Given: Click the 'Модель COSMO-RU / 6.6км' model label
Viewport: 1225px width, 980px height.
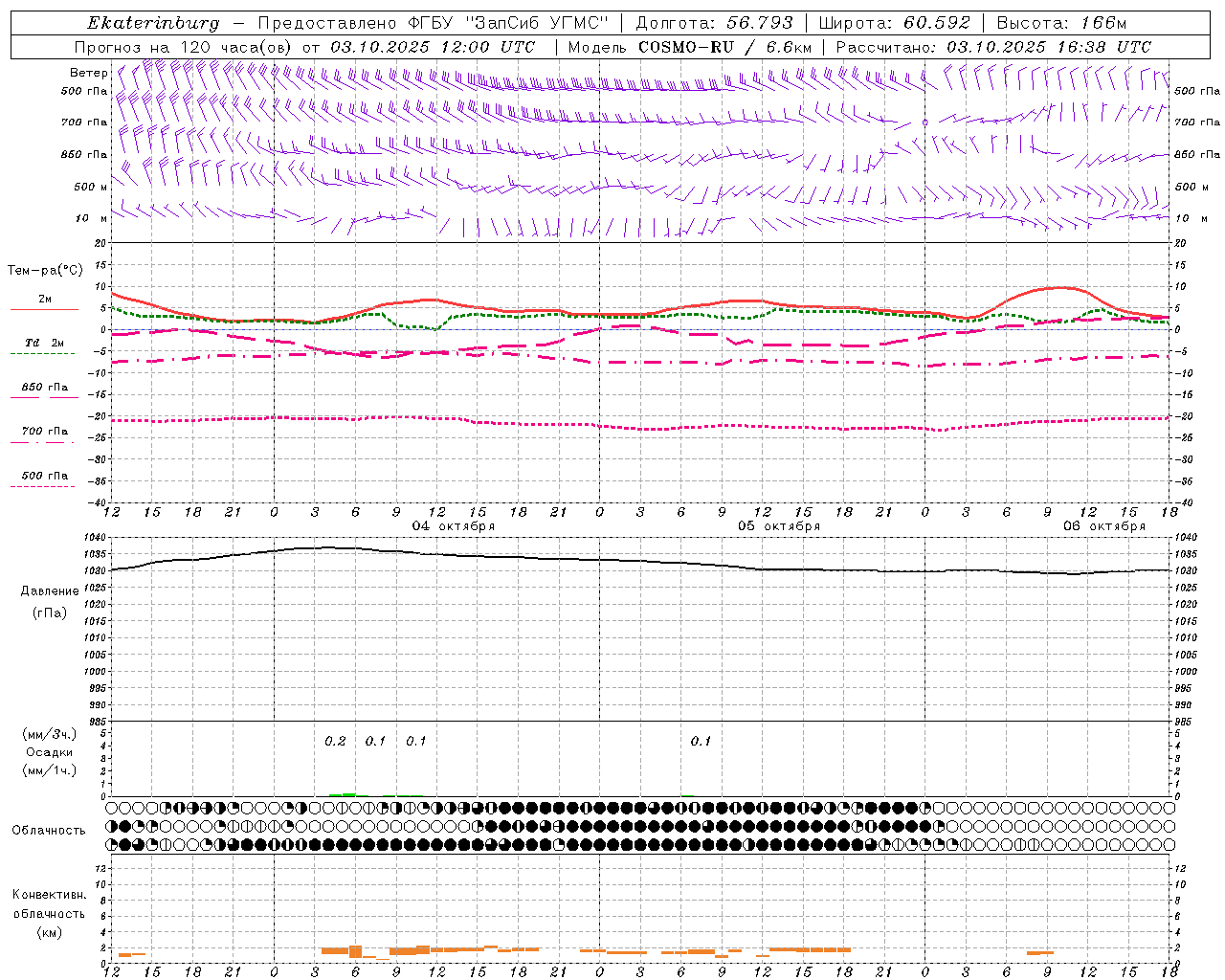Looking at the screenshot, I should [x=690, y=47].
